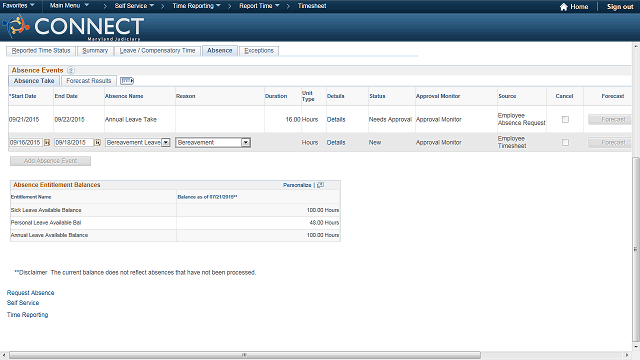Expand the Time Reporting breadcrumb menu
640x360 pixels.
[x=196, y=6]
